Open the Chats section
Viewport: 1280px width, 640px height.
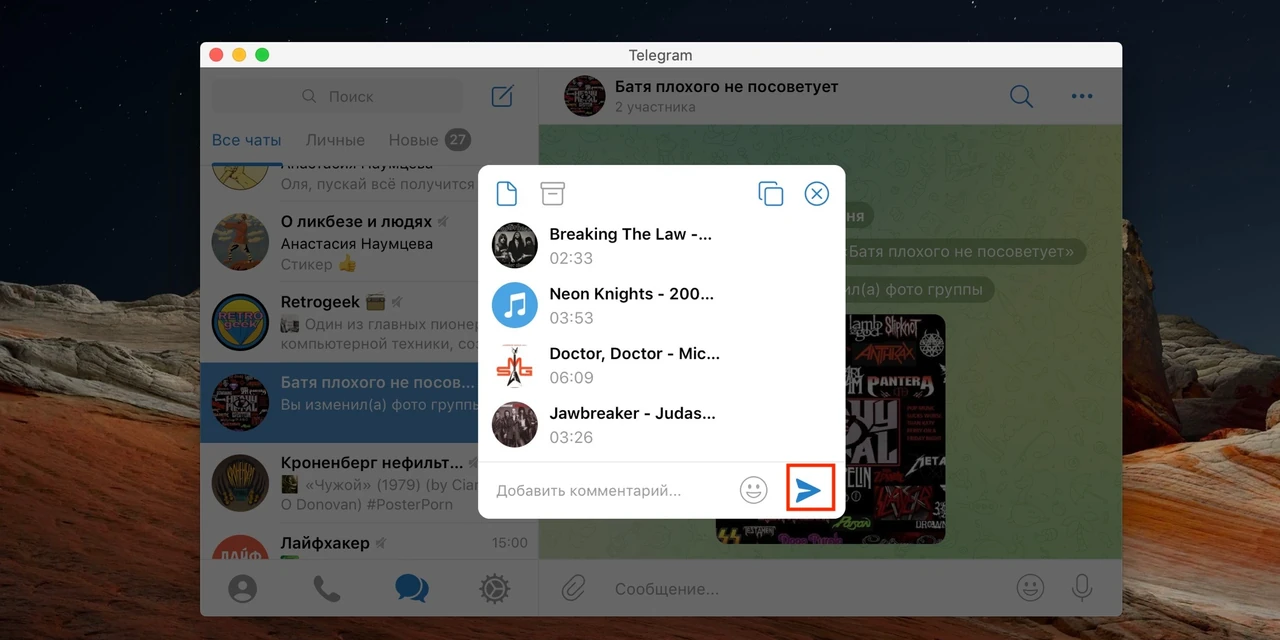tap(411, 588)
